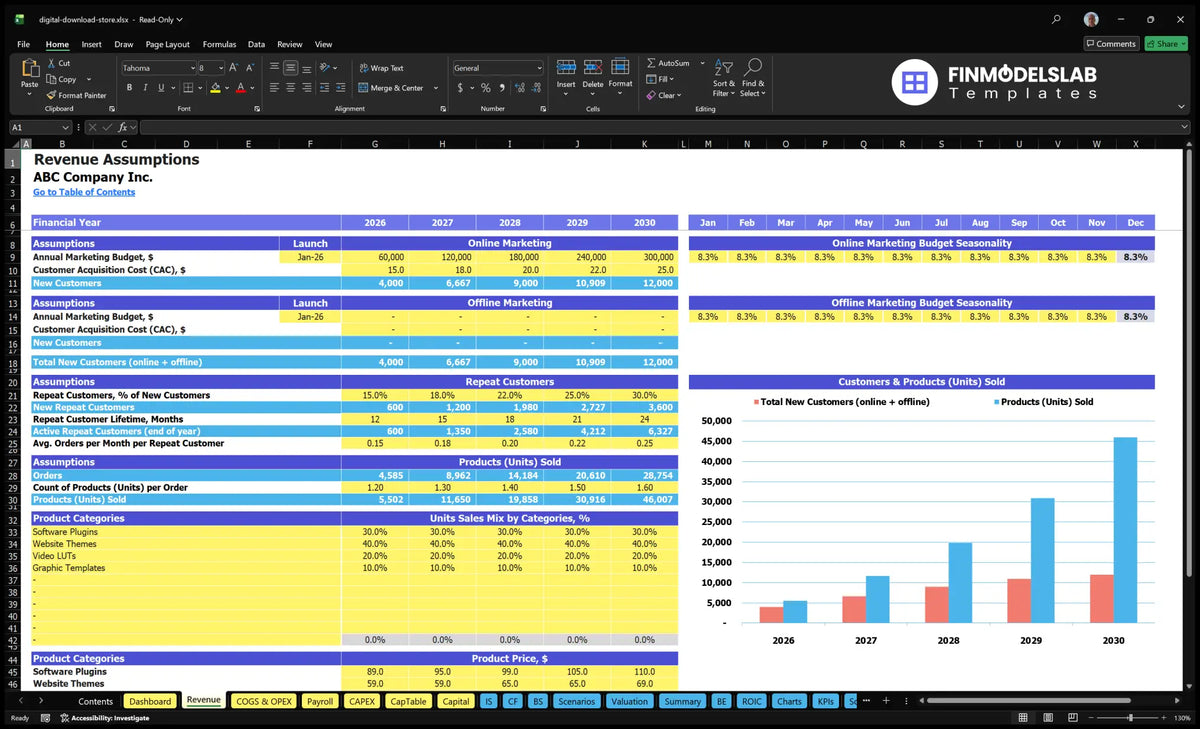The height and width of the screenshot is (729, 1200).
Task: Click the Increase Font Size icon
Action: 234,68
